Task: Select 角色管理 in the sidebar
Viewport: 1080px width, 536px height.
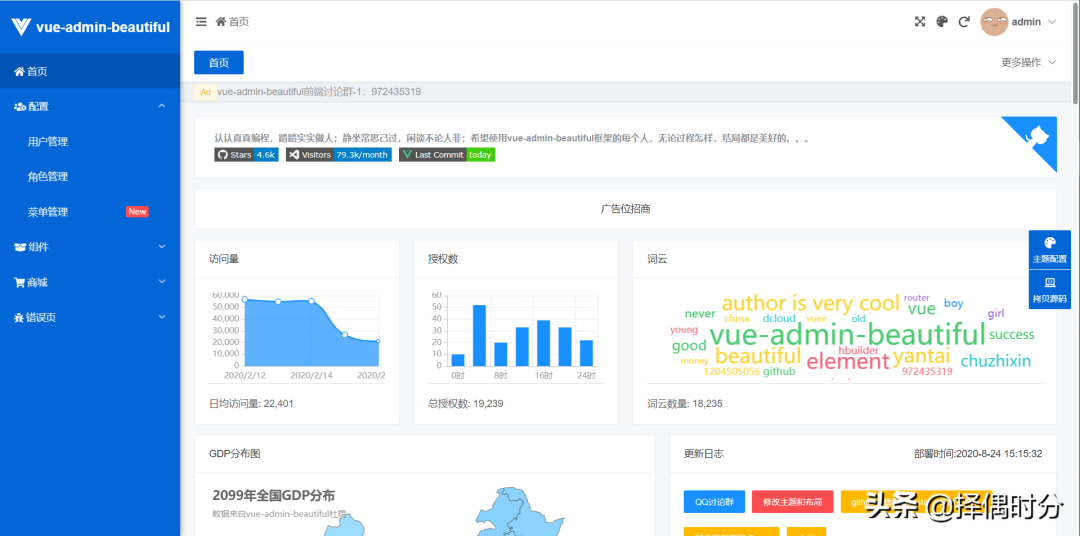Action: coord(48,177)
